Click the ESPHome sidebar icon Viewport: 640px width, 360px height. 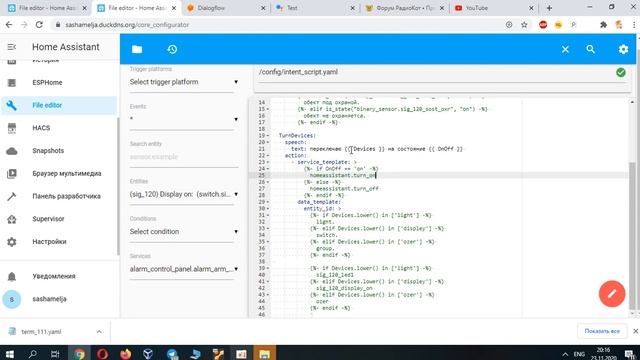pyautogui.click(x=12, y=83)
